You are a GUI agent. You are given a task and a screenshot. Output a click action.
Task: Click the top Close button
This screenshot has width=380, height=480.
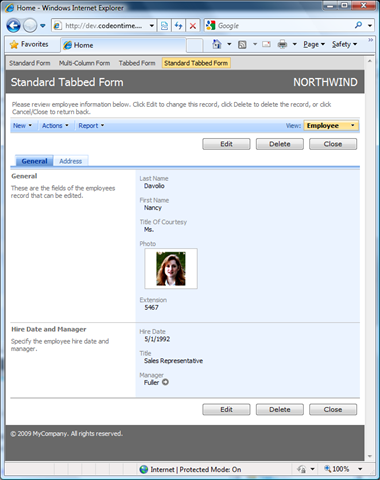333,144
